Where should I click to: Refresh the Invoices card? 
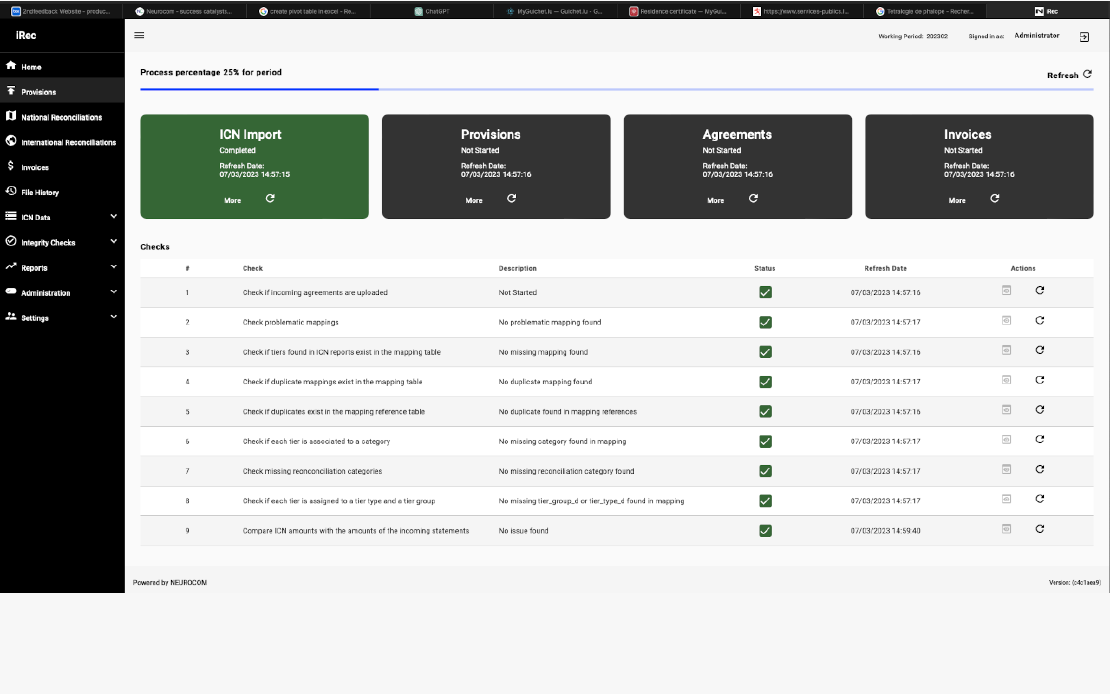(x=995, y=198)
